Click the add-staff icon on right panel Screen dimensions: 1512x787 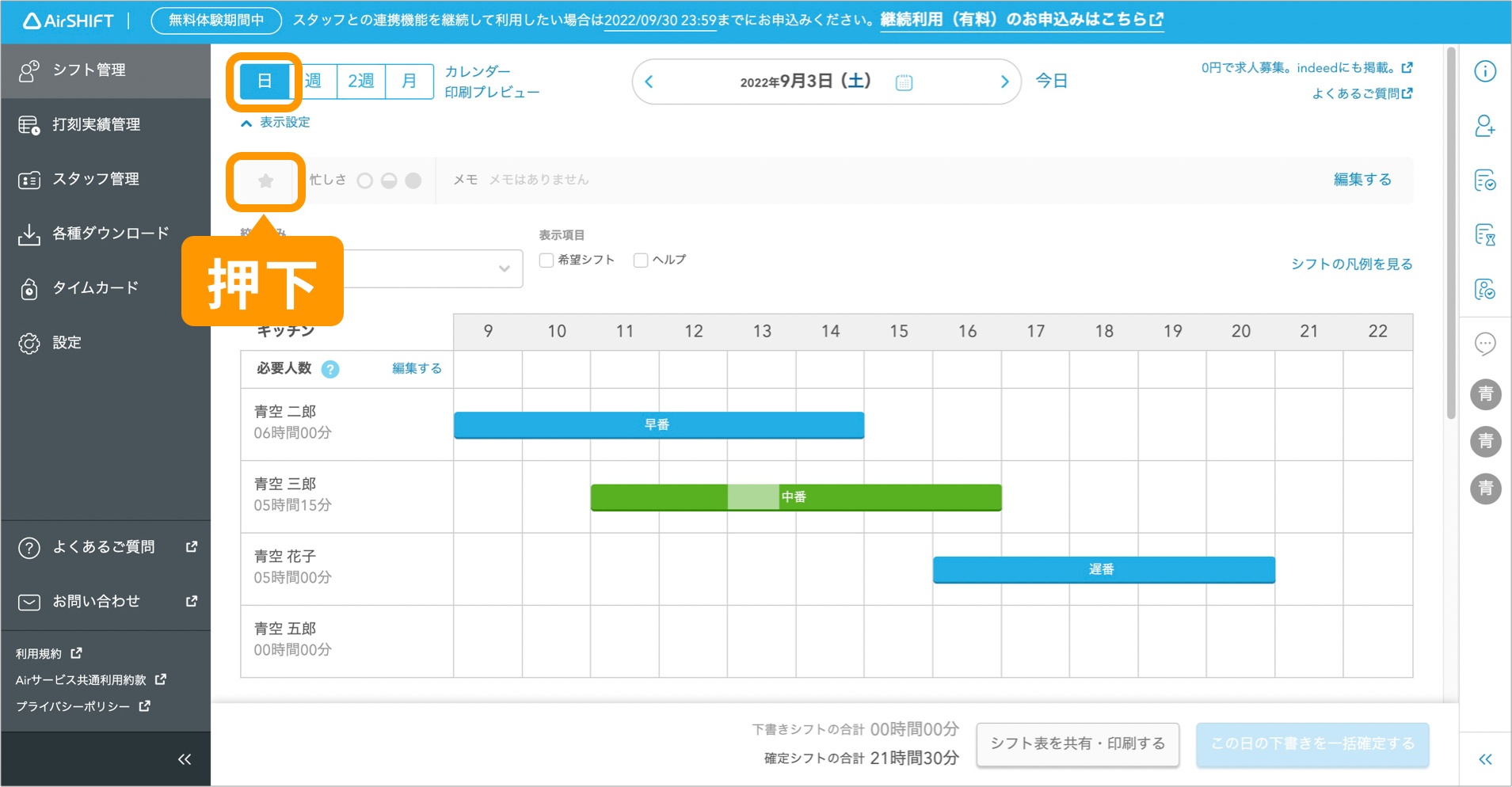(1485, 126)
